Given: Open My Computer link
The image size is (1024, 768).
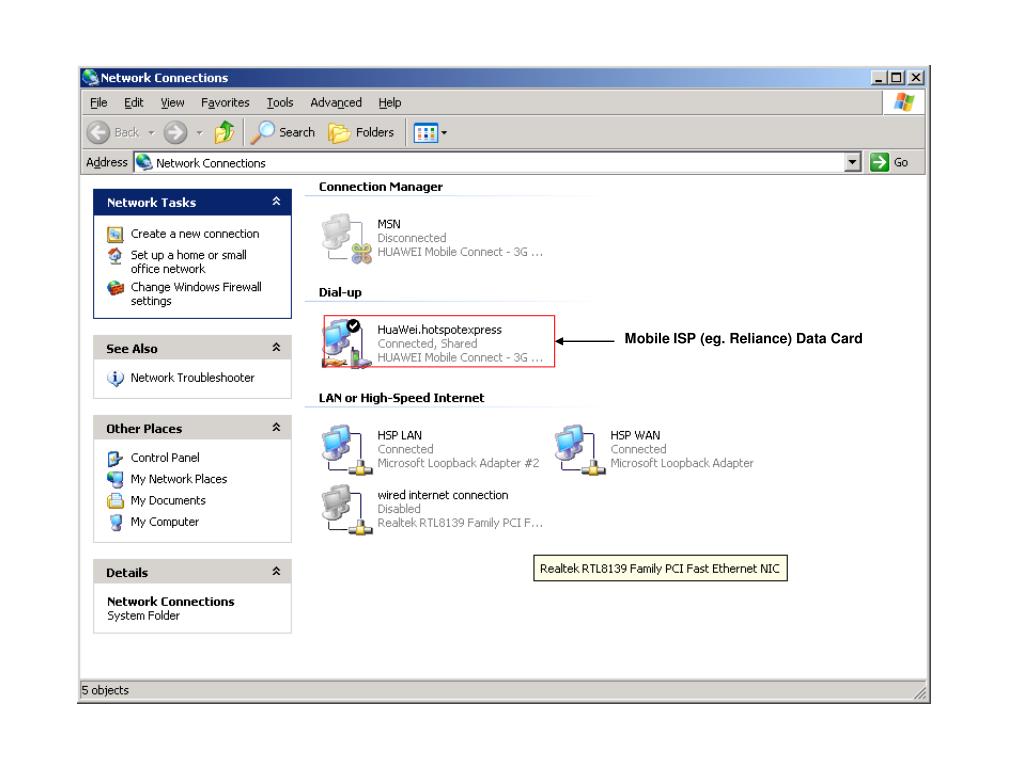Looking at the screenshot, I should click(165, 522).
